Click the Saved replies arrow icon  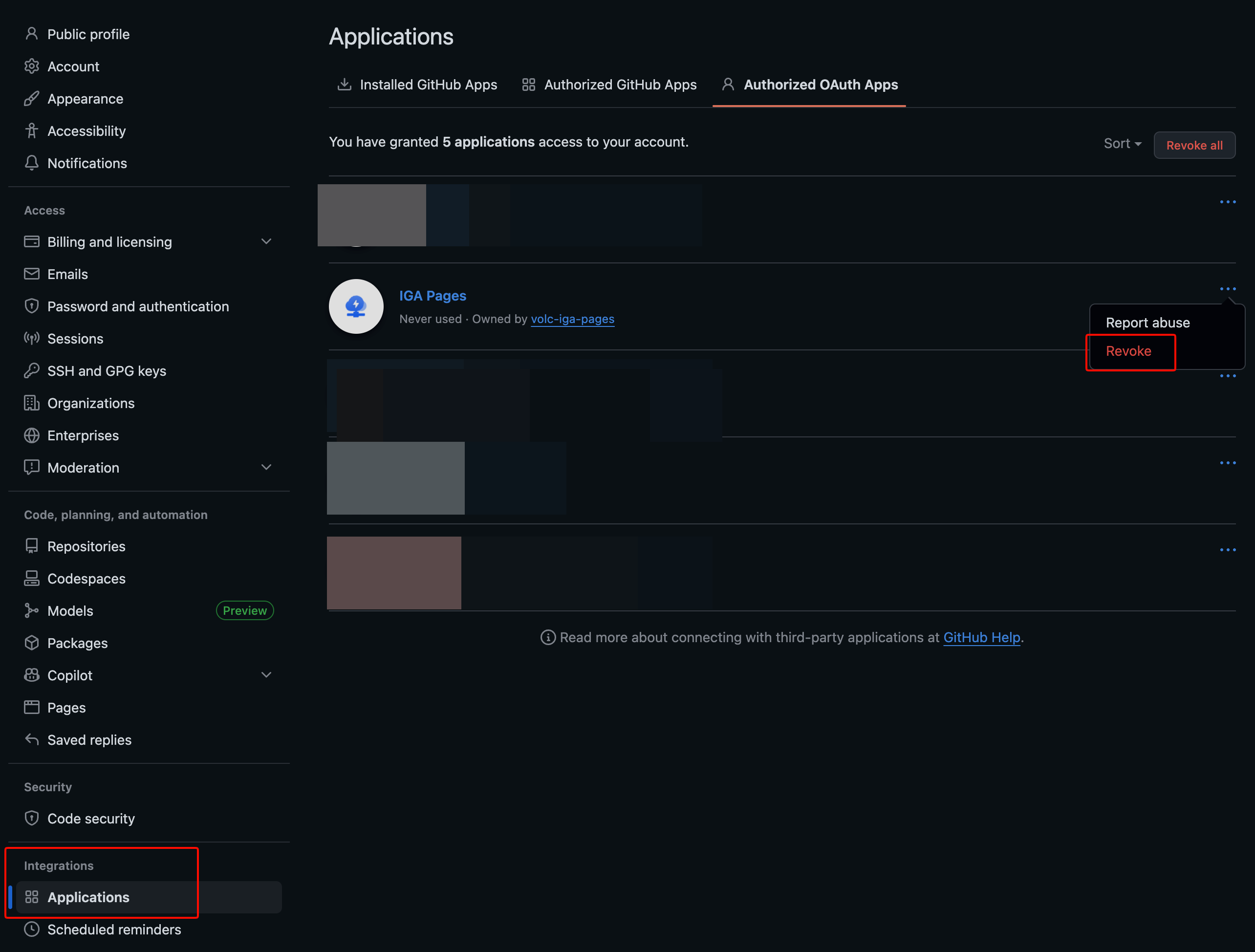point(32,740)
